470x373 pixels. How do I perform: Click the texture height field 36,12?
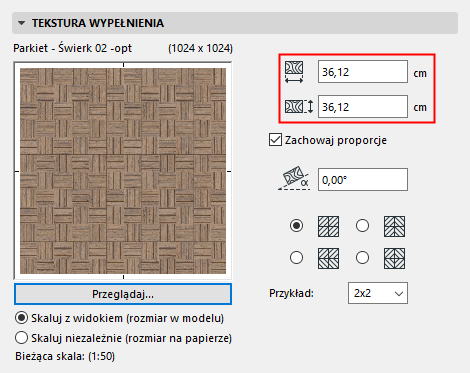(363, 107)
